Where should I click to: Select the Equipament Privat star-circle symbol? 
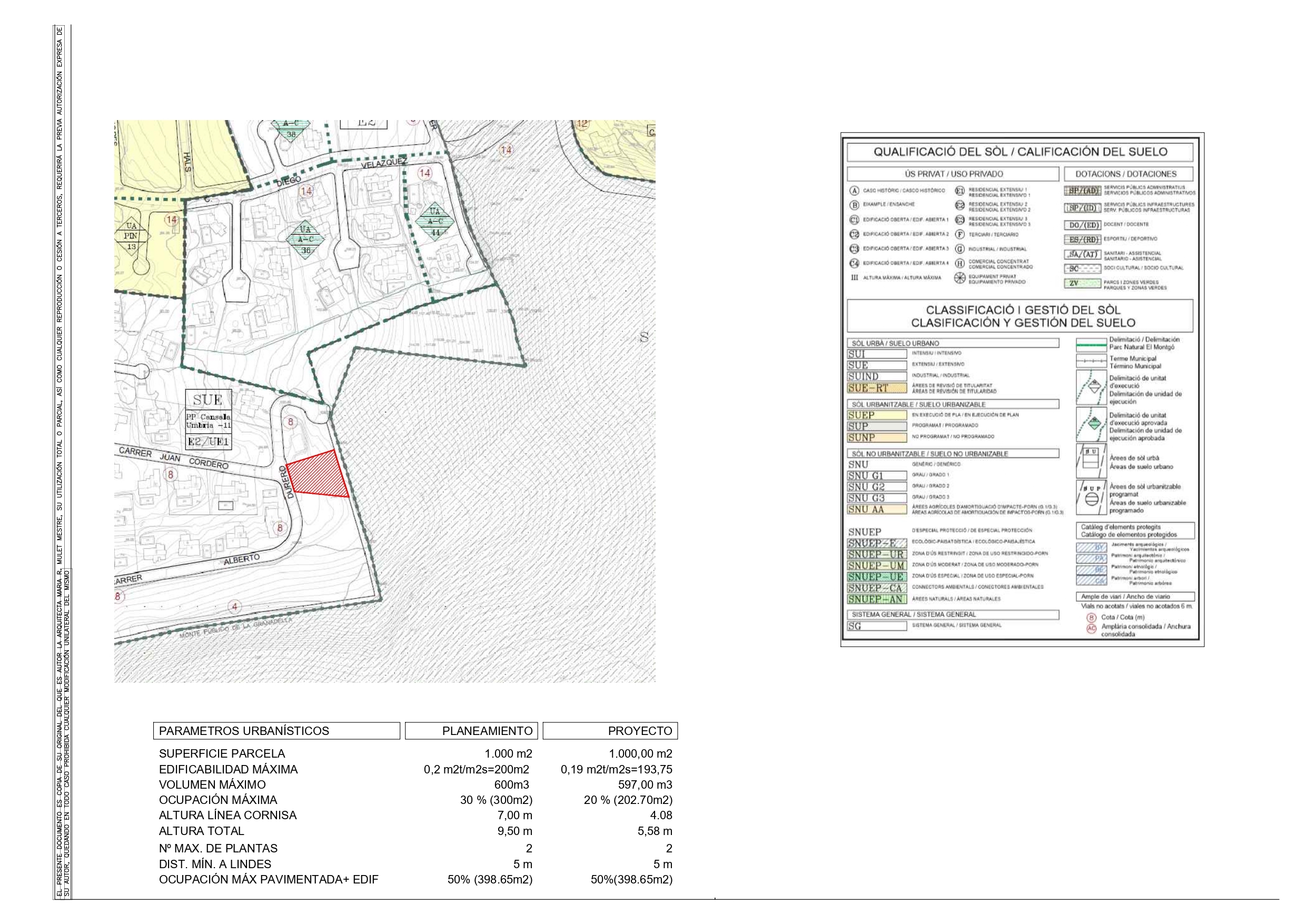pyautogui.click(x=960, y=279)
